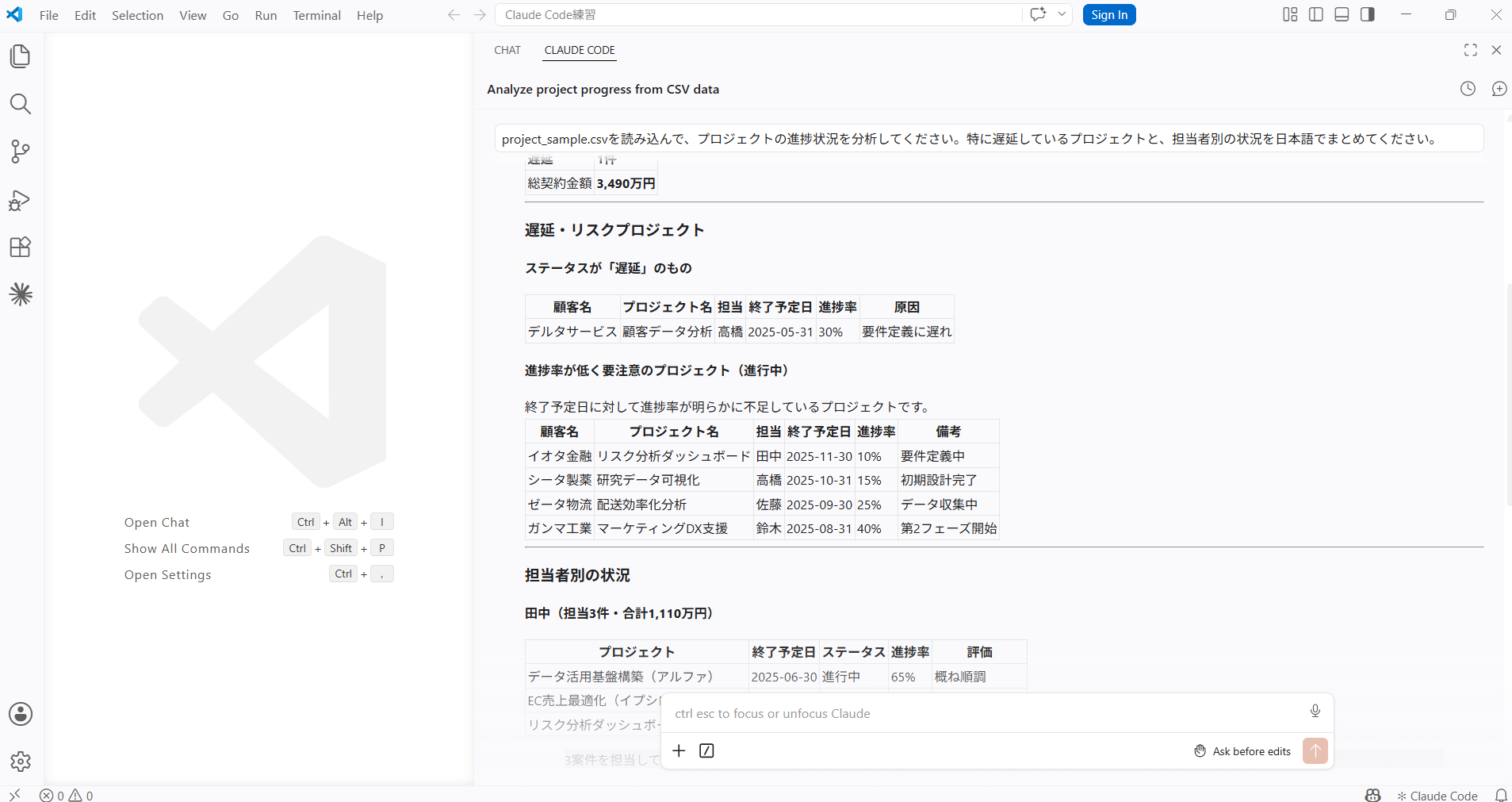Go forward with the right arrow
The height and width of the screenshot is (802, 1512).
[480, 15]
